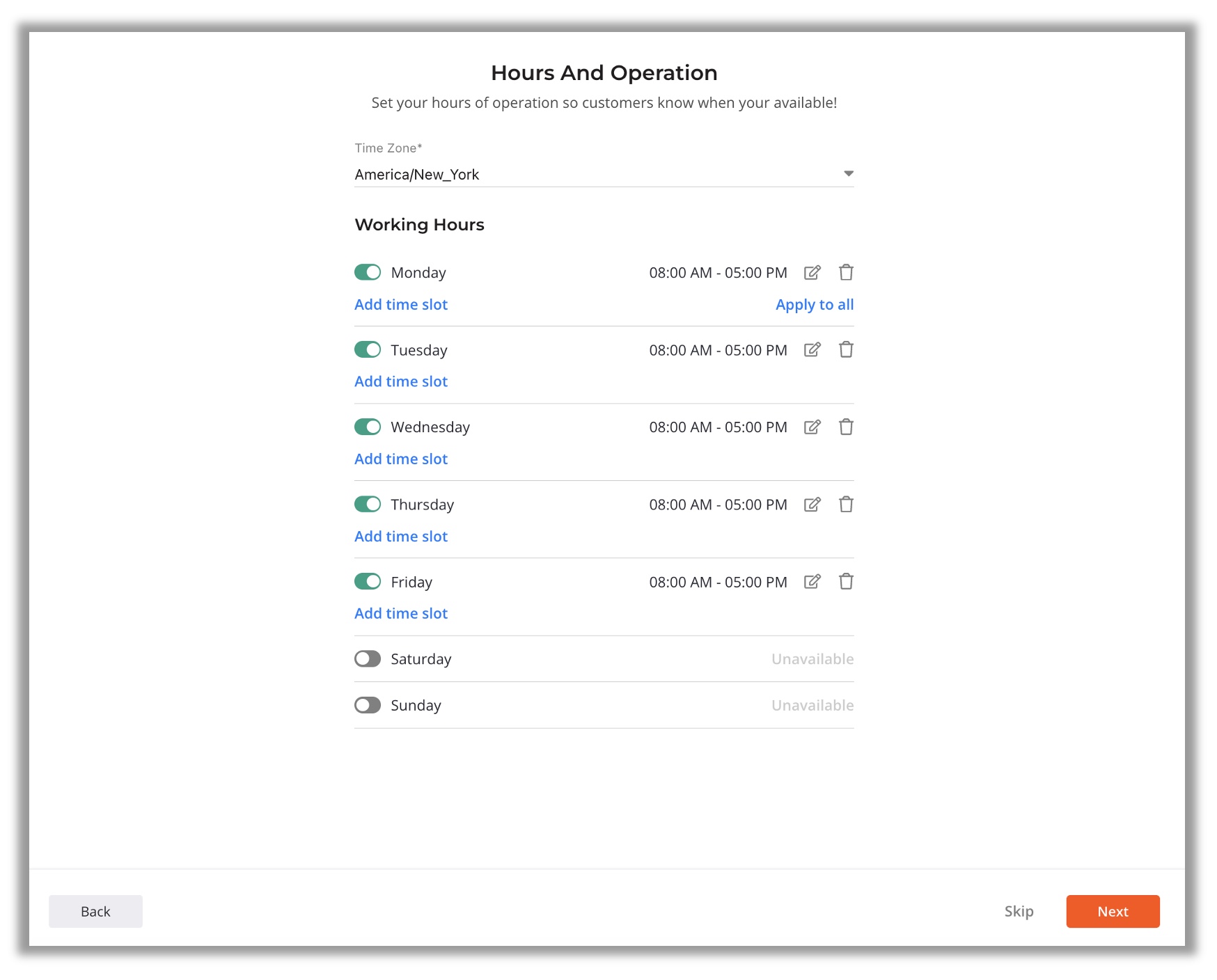Select the edit icon for Tuesday's time slot
Viewport: 1217px width, 980px height.
[x=813, y=349]
